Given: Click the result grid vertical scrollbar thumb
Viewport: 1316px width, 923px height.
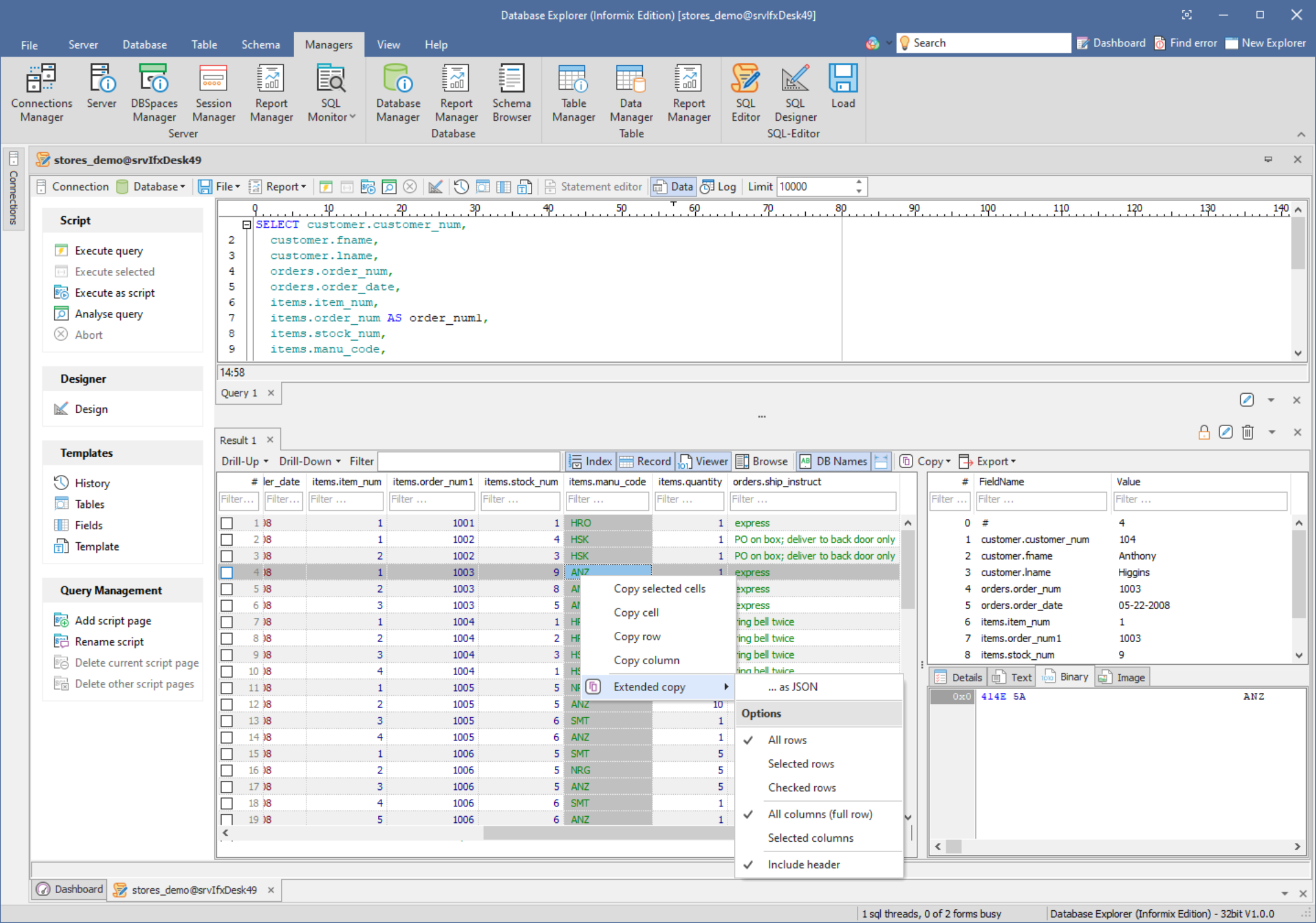Looking at the screenshot, I should 908,569.
